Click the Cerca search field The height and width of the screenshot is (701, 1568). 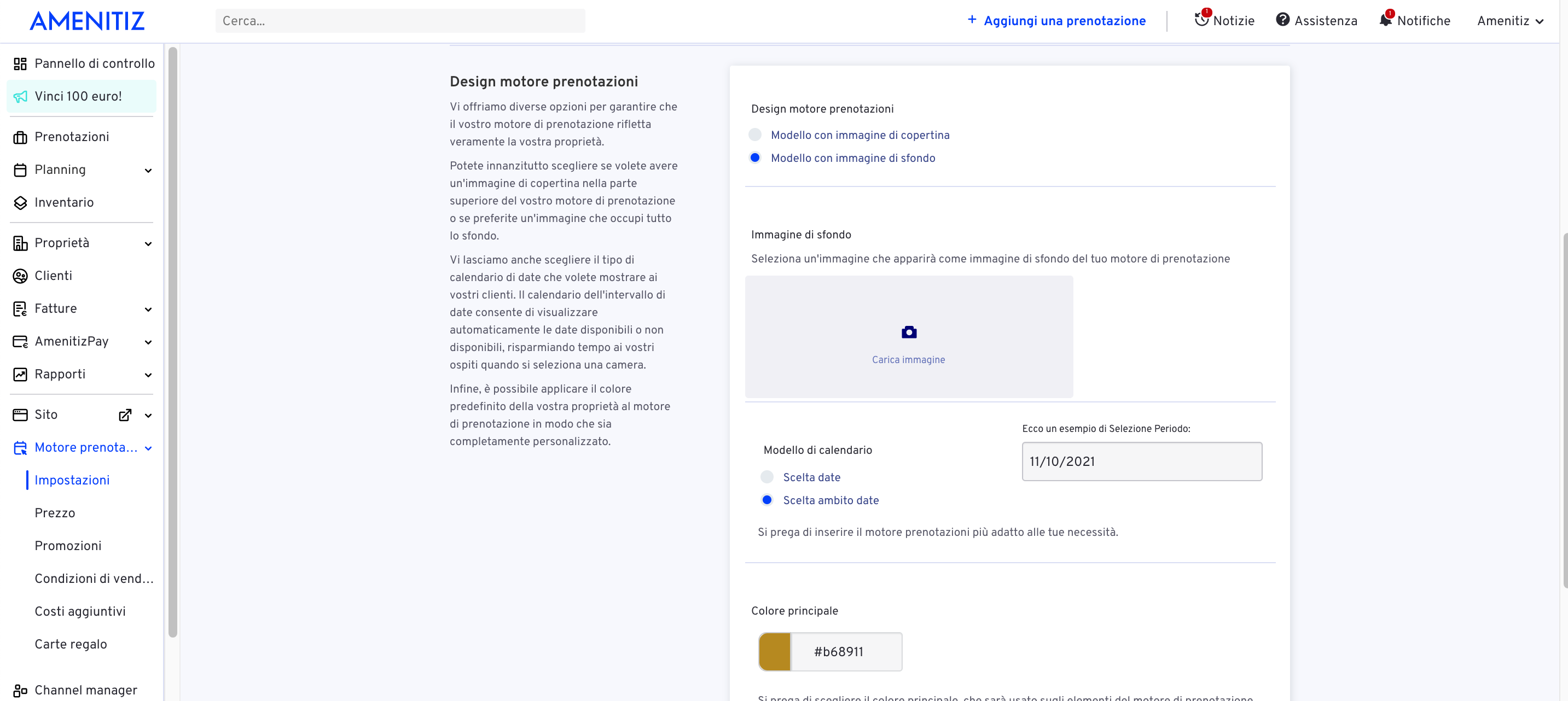(x=400, y=21)
